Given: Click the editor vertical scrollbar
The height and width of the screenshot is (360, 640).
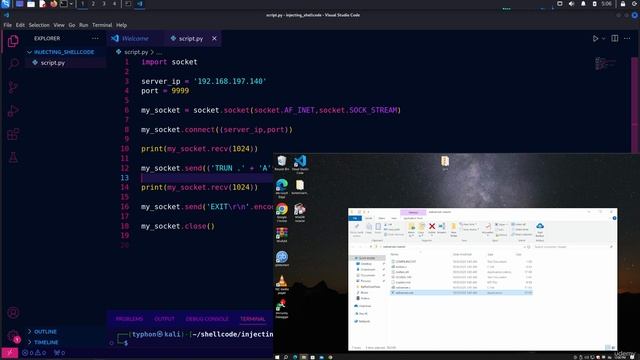Looking at the screenshot, I should [x=634, y=104].
